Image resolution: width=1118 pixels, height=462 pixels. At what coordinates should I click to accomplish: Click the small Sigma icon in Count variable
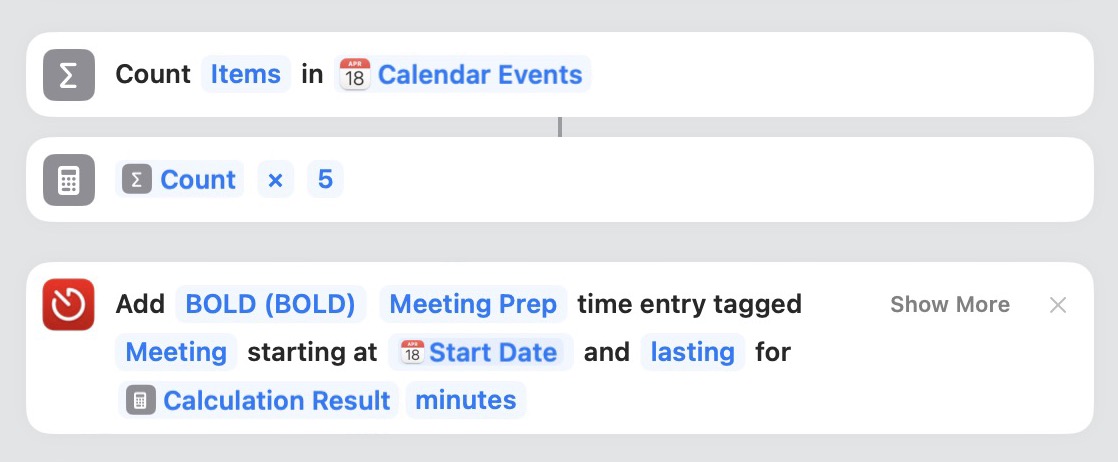point(137,180)
